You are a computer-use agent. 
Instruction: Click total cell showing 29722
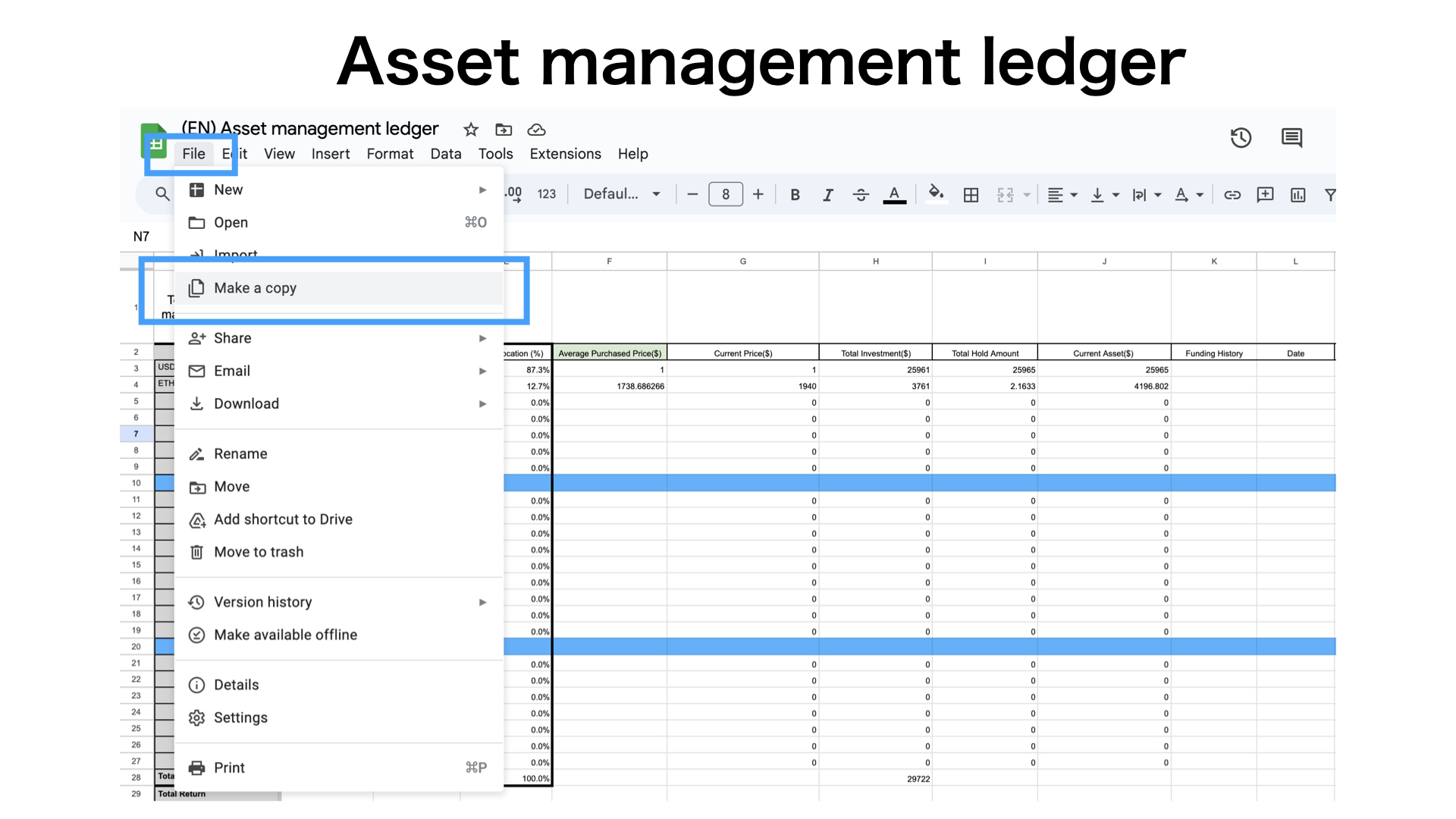[x=876, y=779]
